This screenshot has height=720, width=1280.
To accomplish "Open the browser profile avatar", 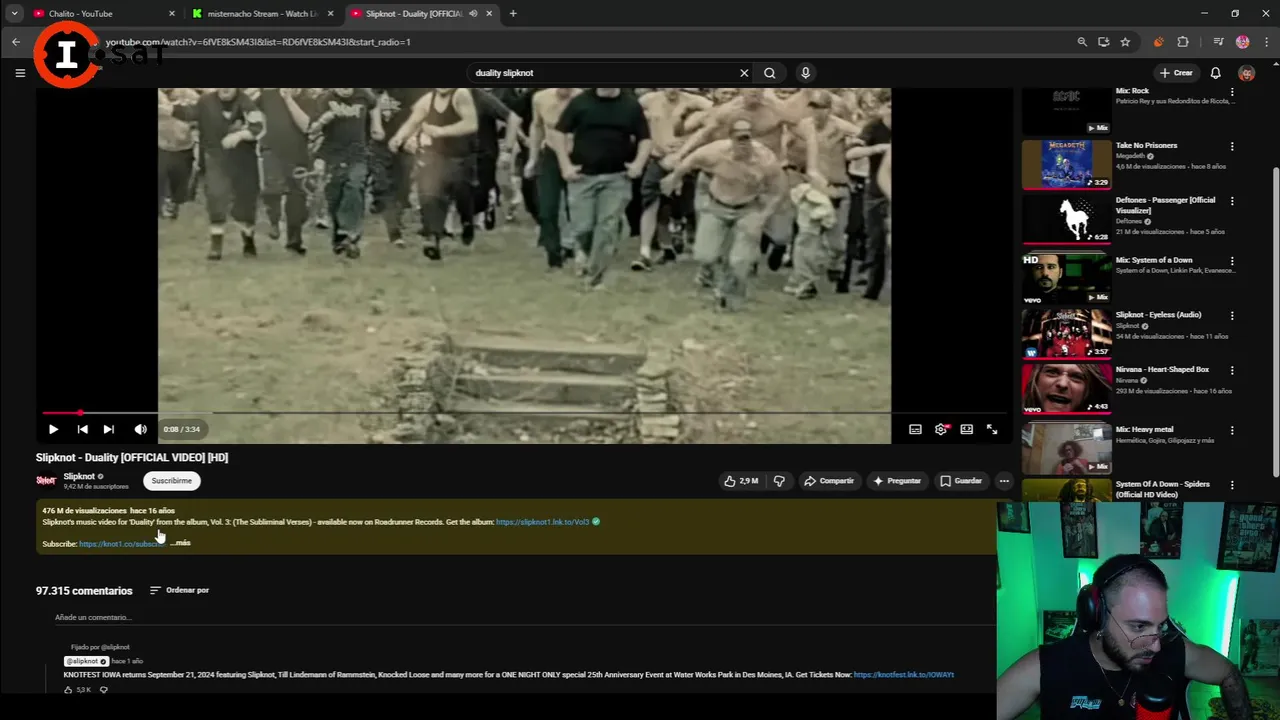I will coord(1242,42).
